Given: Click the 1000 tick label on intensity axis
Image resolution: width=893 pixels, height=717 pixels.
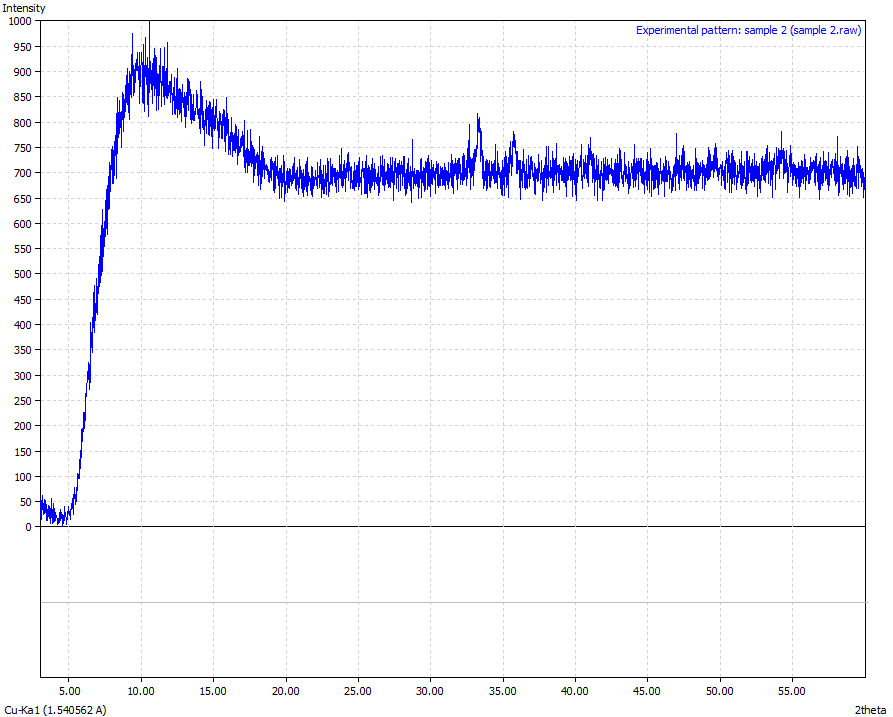Looking at the screenshot, I should pyautogui.click(x=19, y=21).
